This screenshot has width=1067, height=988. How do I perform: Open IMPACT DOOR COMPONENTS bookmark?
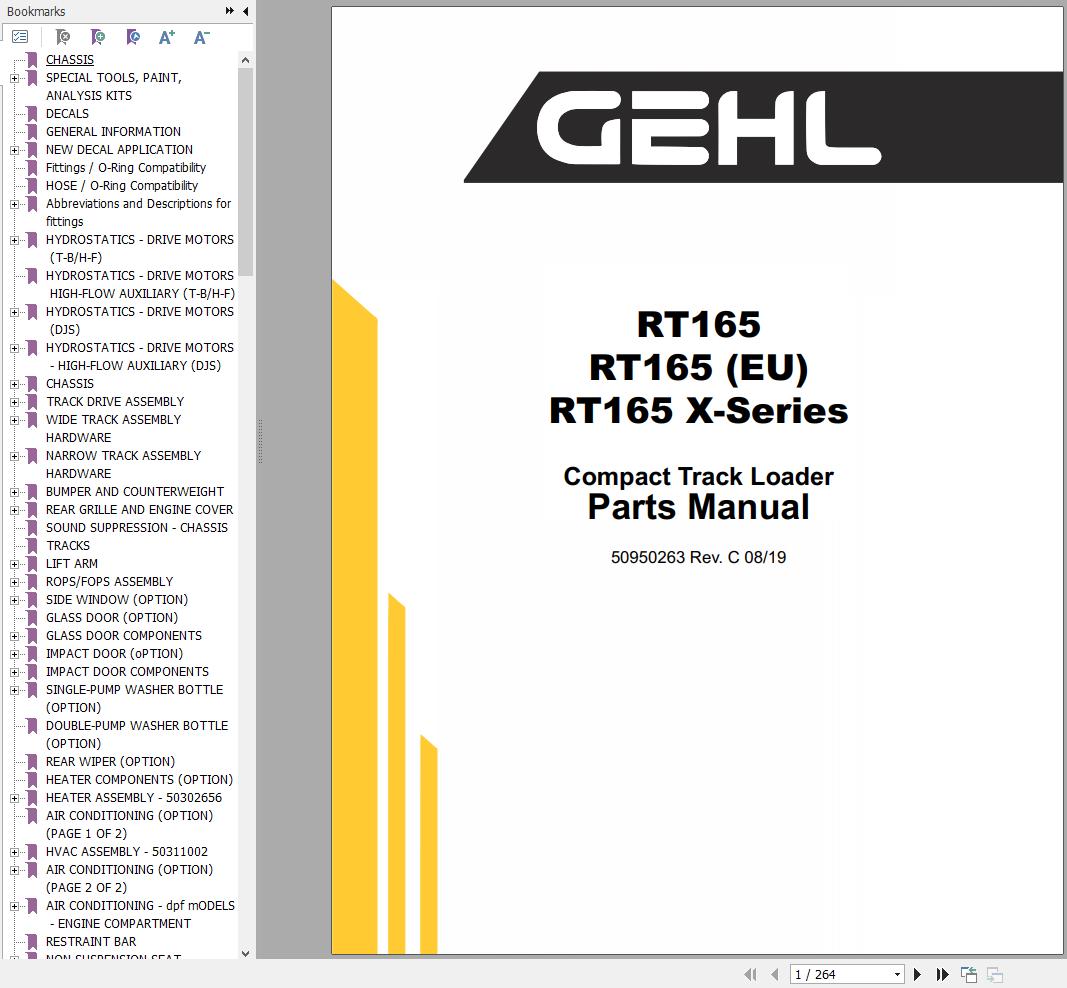click(127, 672)
